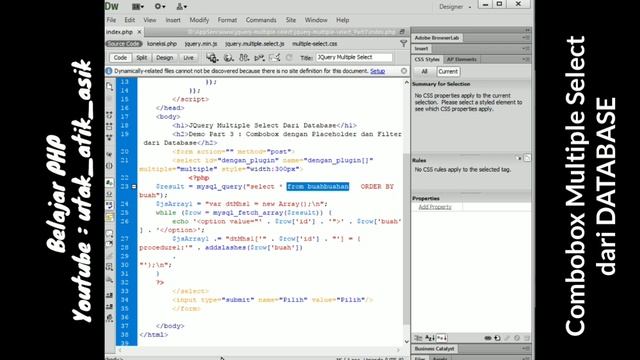
Task: Open CSS Styles panel options menu
Action: pyautogui.click(x=526, y=59)
